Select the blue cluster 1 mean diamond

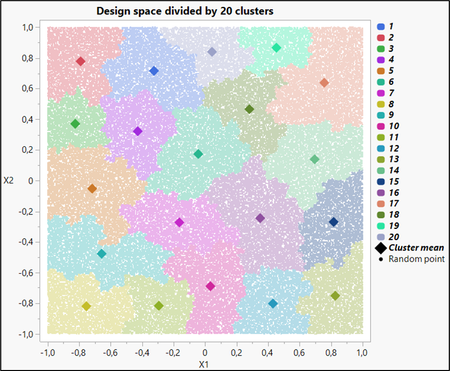pyautogui.click(x=154, y=71)
